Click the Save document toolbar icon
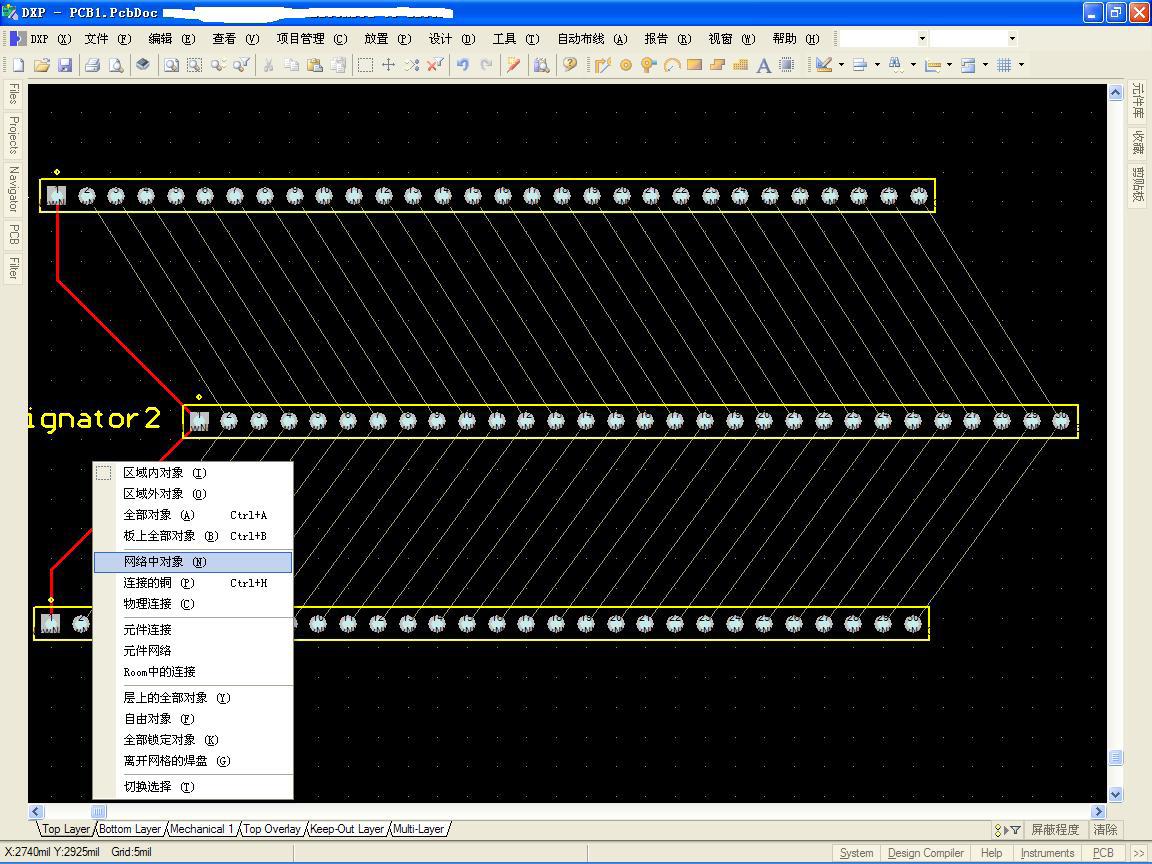Screen dimensions: 1152x864 [x=65, y=65]
